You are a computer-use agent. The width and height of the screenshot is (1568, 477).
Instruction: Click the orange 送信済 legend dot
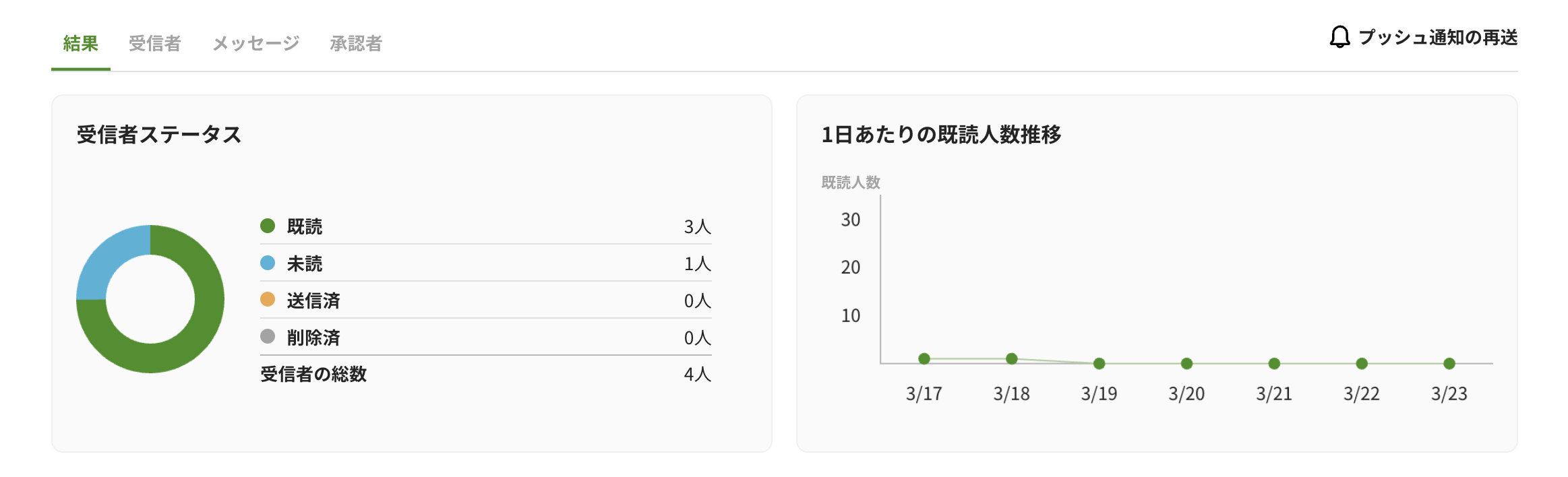click(268, 299)
